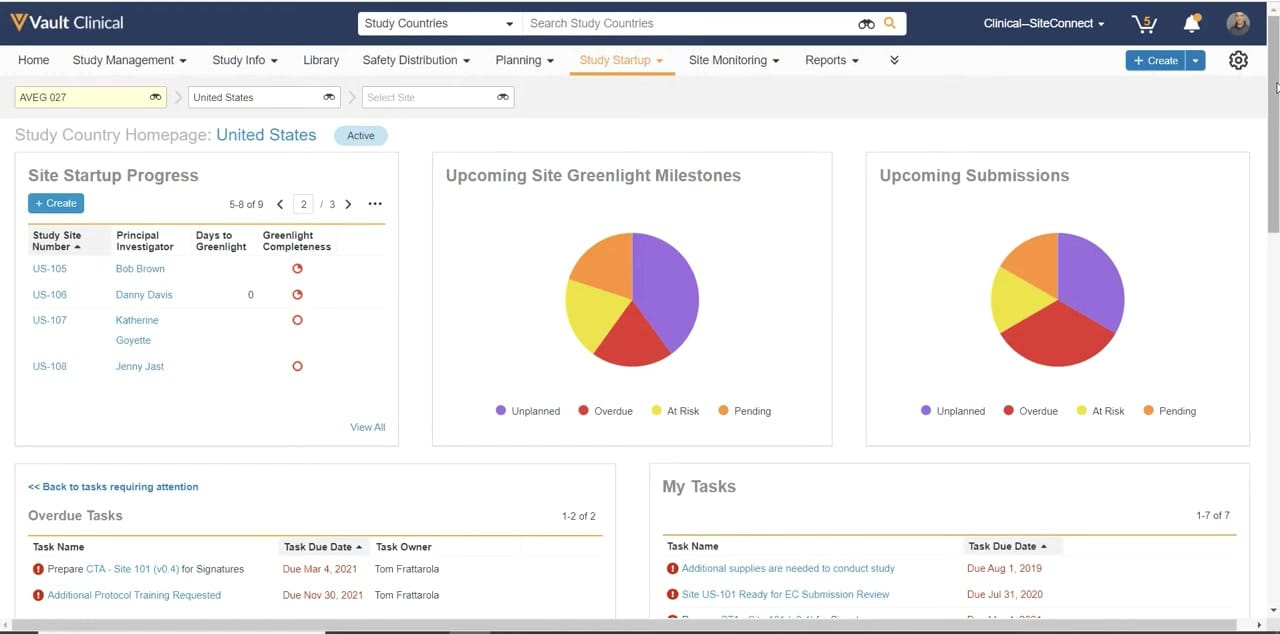Viewport: 1280px width, 634px height.
Task: Click Create in Site Startup Progress
Action: [56, 203]
